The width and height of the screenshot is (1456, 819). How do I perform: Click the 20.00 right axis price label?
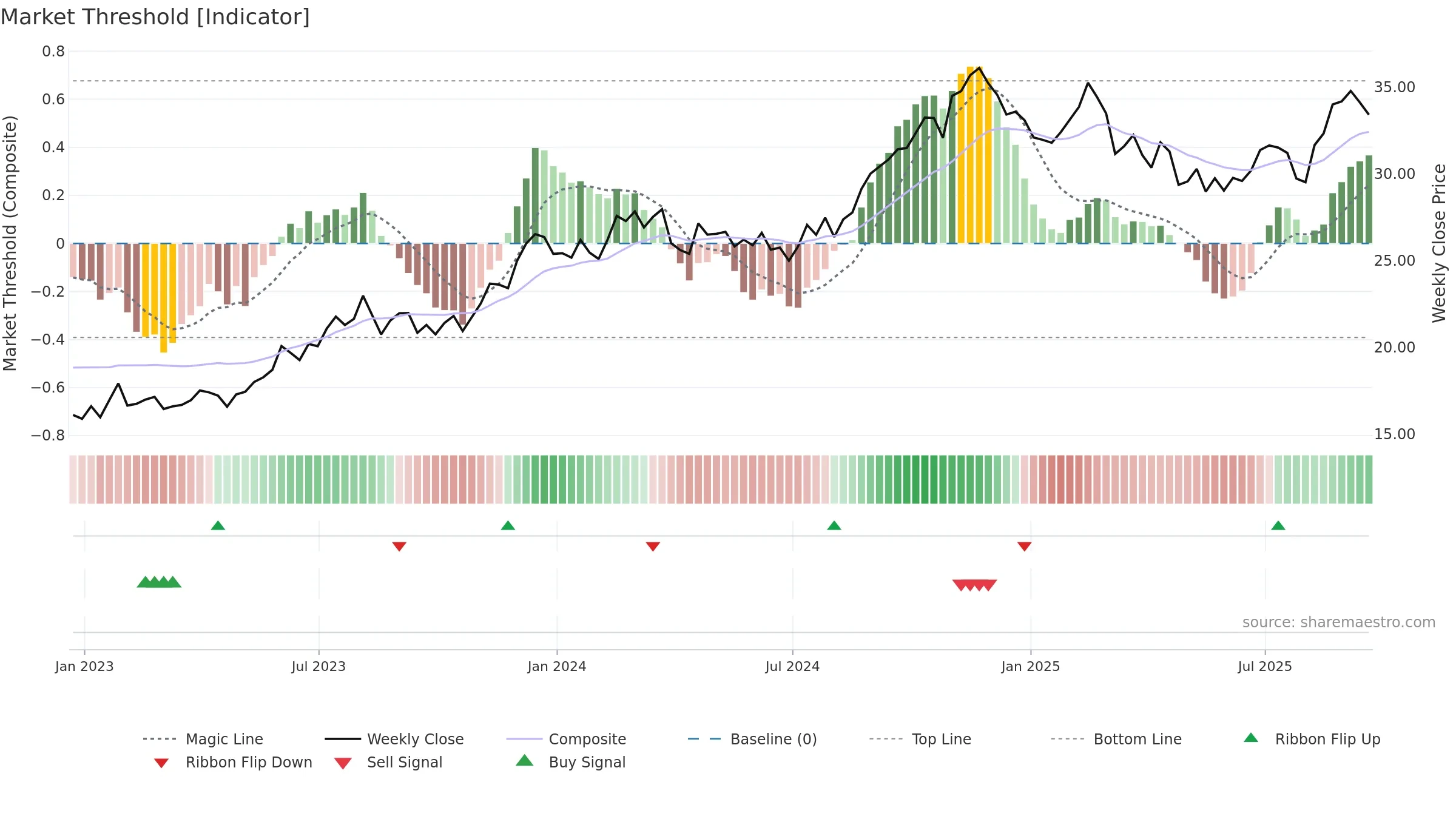tap(1395, 348)
